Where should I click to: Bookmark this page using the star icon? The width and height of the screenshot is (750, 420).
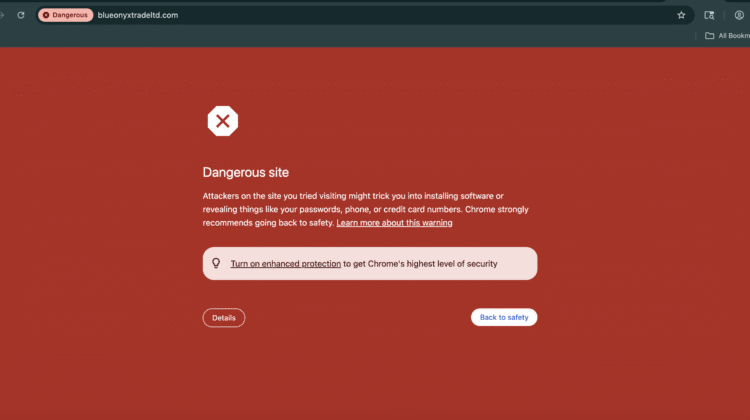point(681,15)
